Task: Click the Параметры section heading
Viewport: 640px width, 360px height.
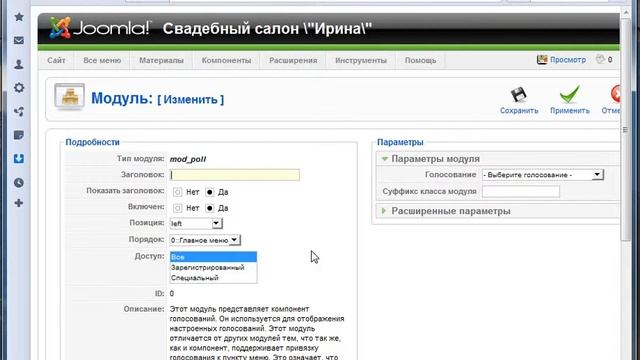Action: [400, 142]
